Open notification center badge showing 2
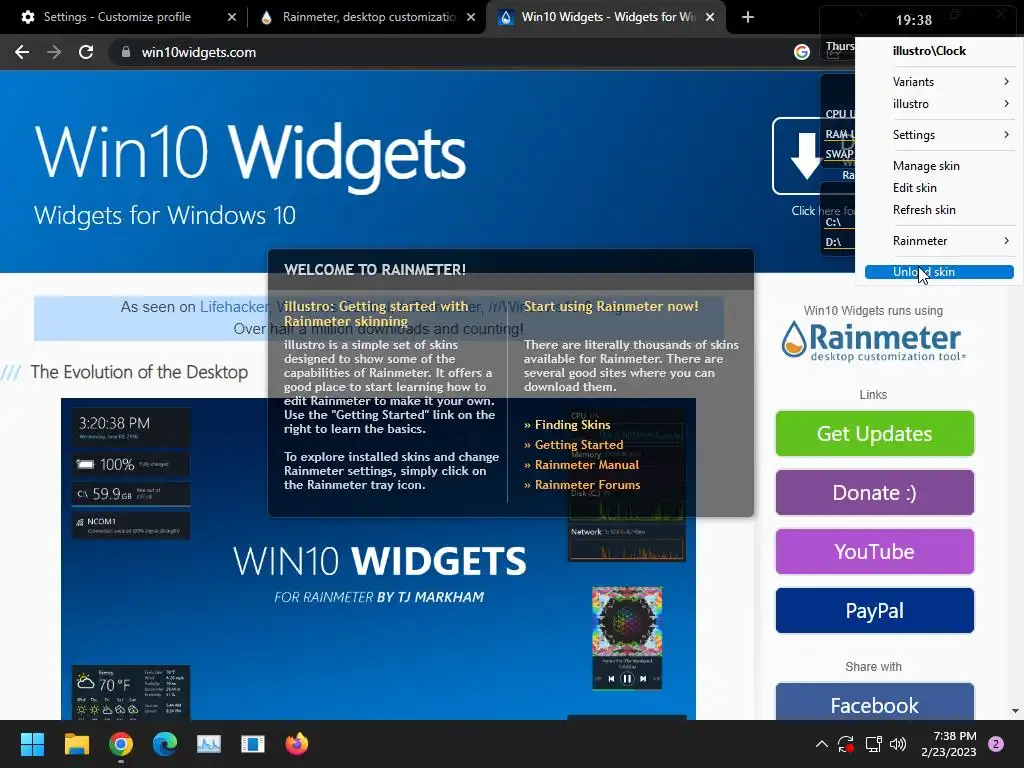The image size is (1024, 768). (996, 744)
